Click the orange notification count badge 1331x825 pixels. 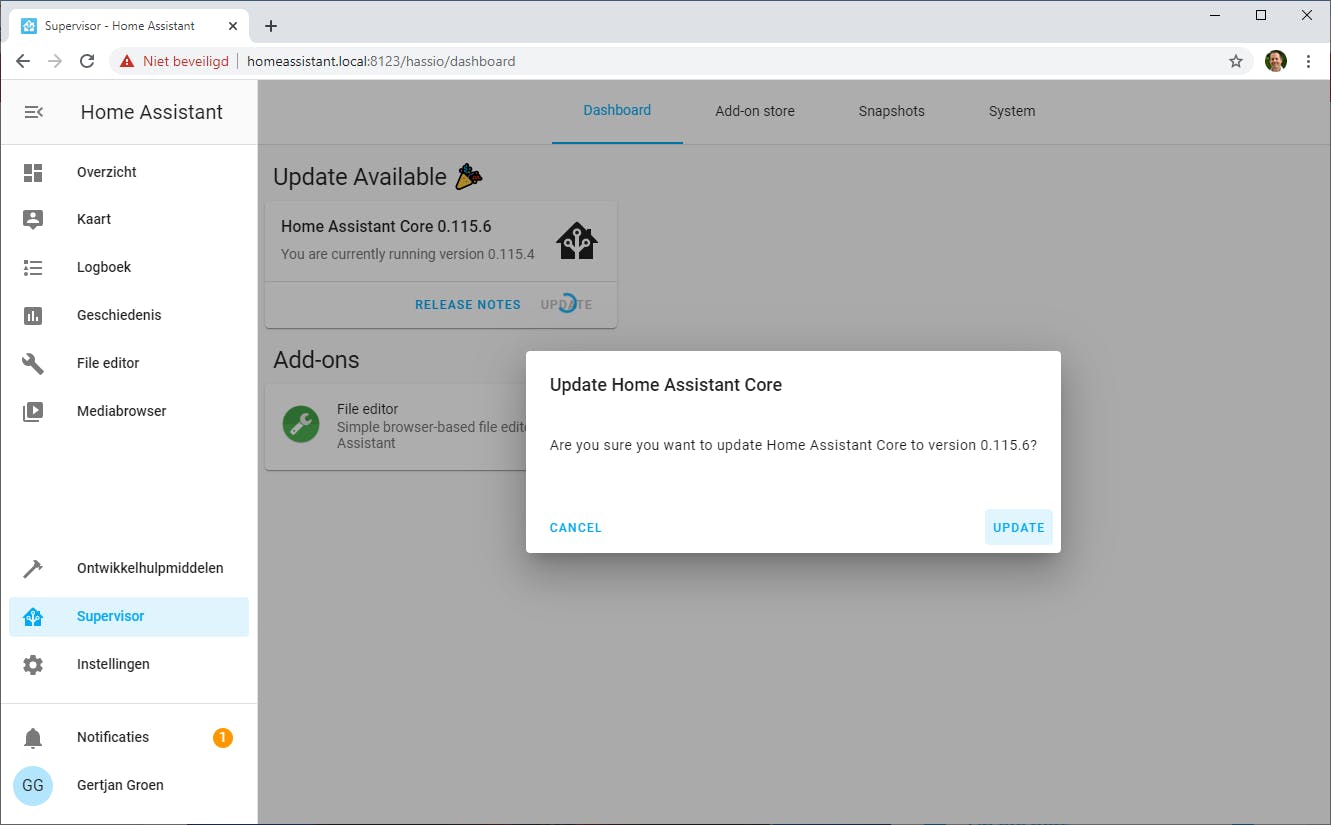pos(222,738)
